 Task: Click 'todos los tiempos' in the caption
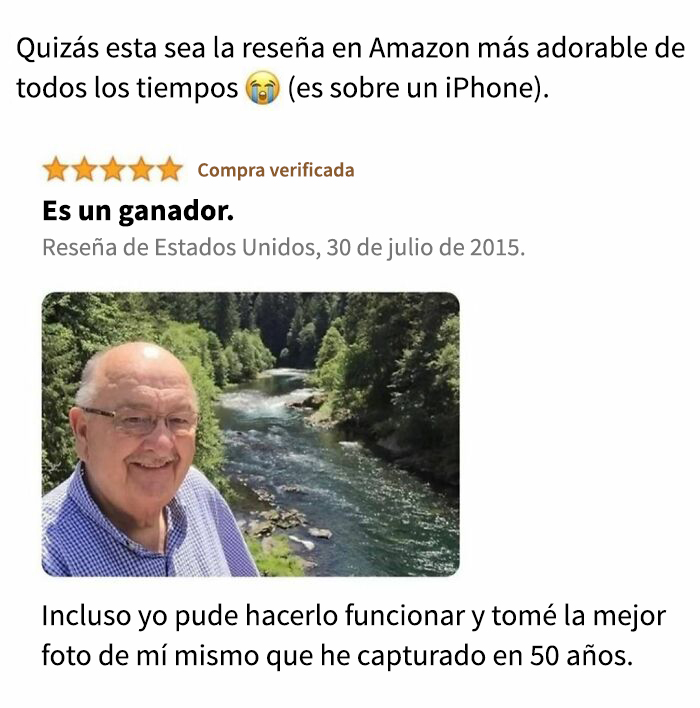[127, 88]
